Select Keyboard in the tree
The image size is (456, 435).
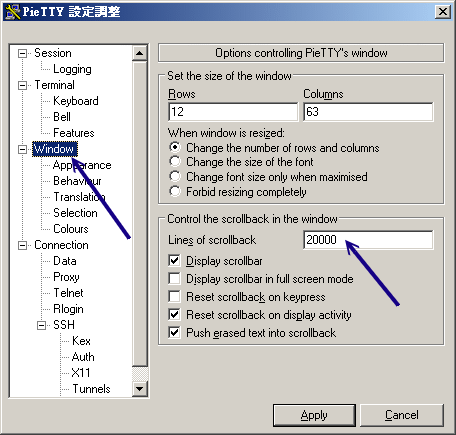tap(76, 101)
